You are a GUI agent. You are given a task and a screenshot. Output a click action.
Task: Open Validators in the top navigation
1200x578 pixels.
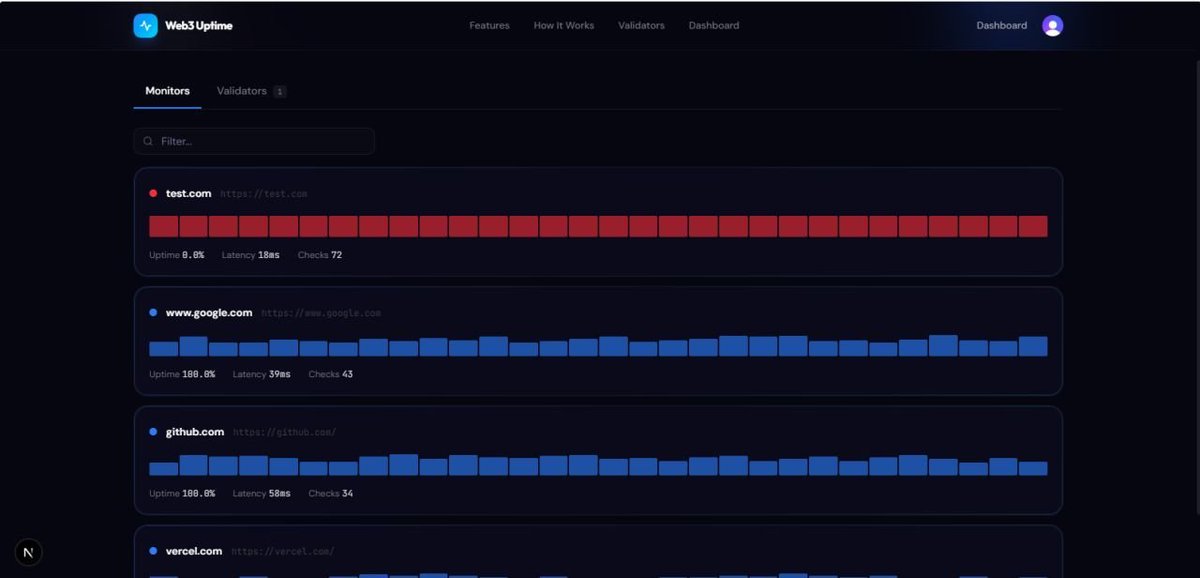coord(641,26)
